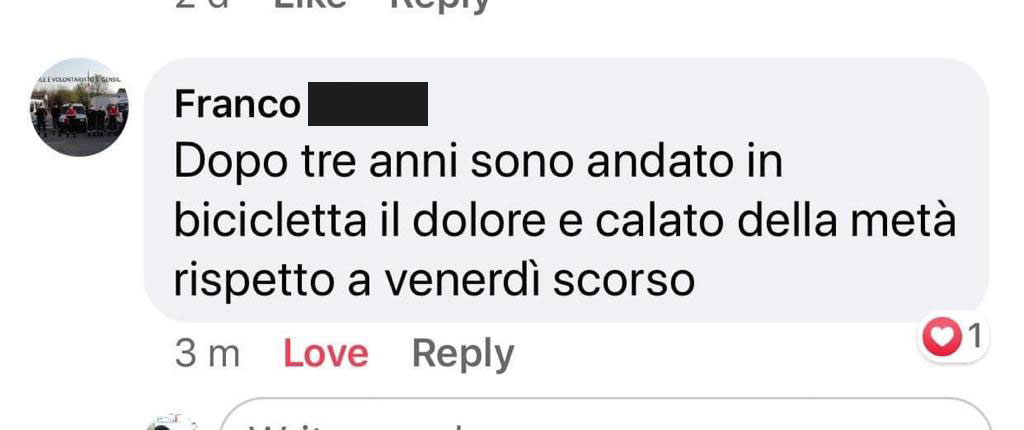Select the blacked-out surname after Franco
This screenshot has height=430, width=1024.
(x=368, y=104)
